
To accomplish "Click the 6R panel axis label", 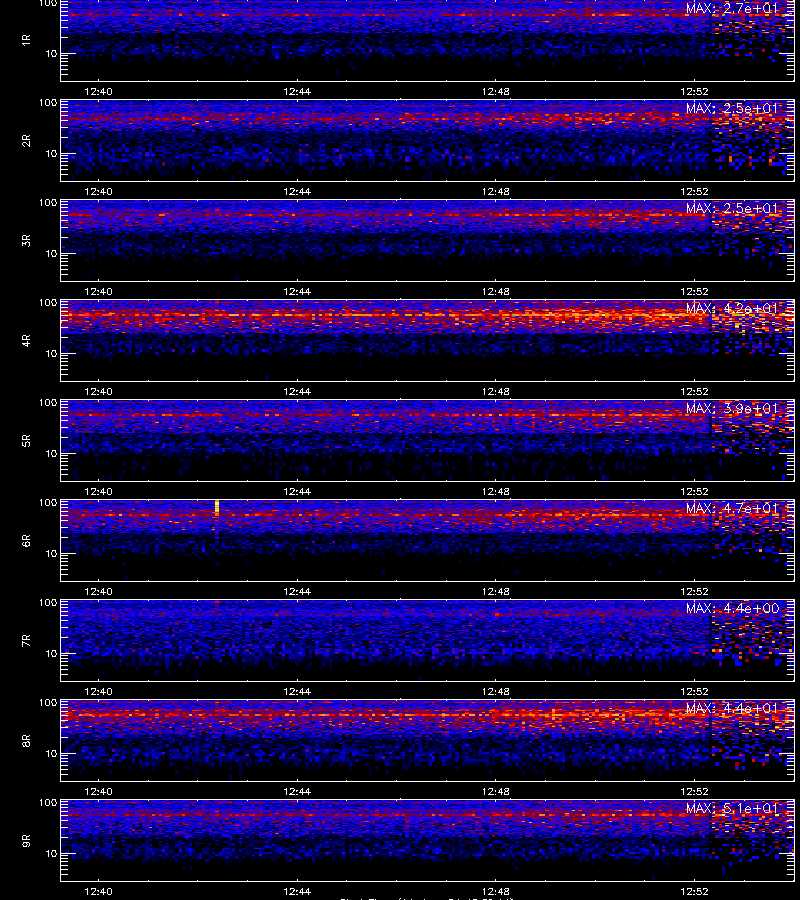I will tap(26, 541).
